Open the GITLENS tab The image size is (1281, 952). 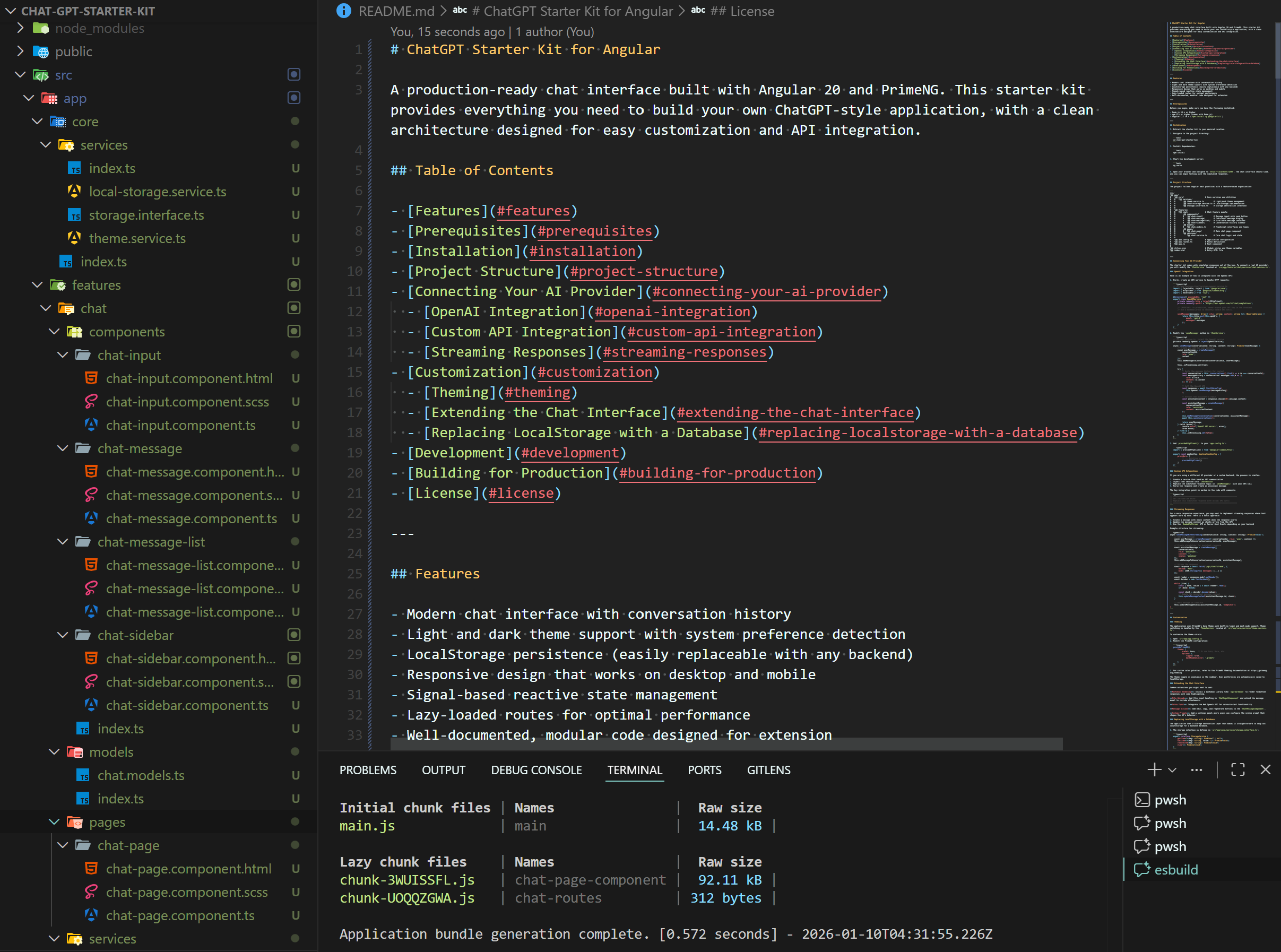(768, 769)
